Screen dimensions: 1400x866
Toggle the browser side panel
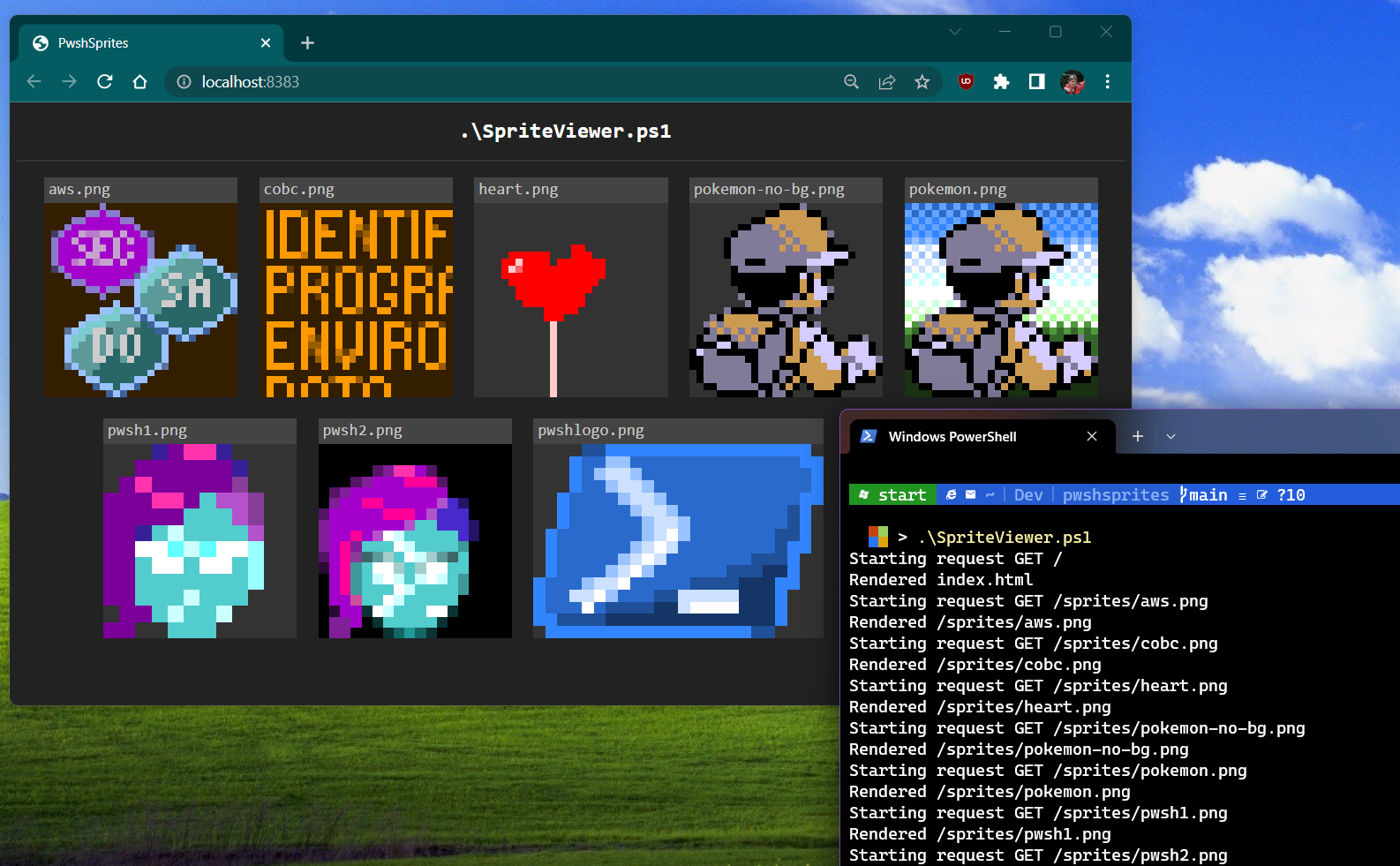[1036, 81]
